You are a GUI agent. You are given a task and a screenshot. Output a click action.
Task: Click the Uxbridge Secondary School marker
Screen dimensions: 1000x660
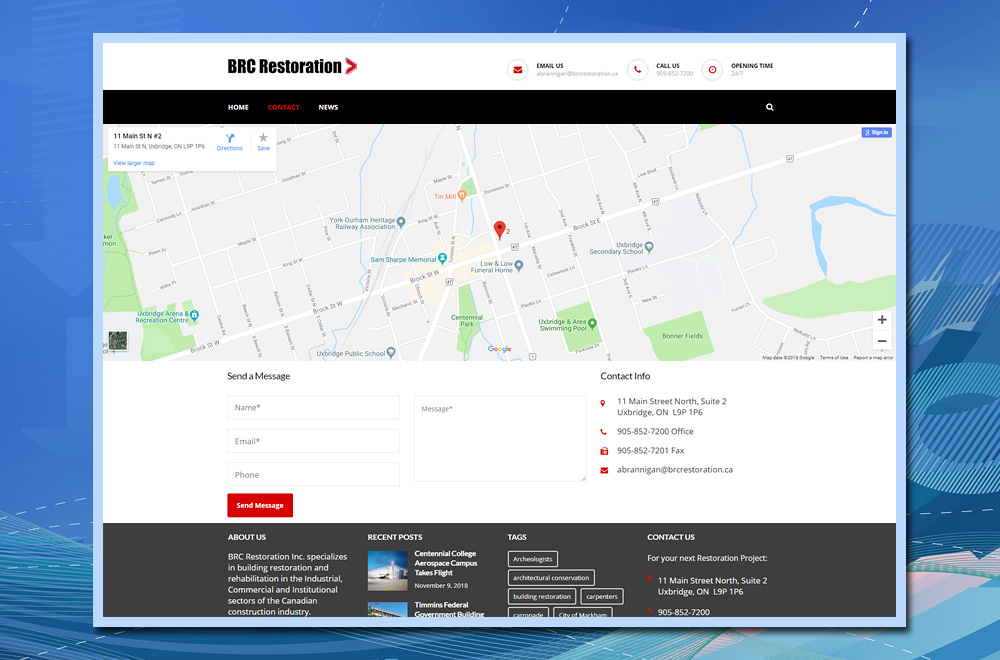click(x=649, y=247)
